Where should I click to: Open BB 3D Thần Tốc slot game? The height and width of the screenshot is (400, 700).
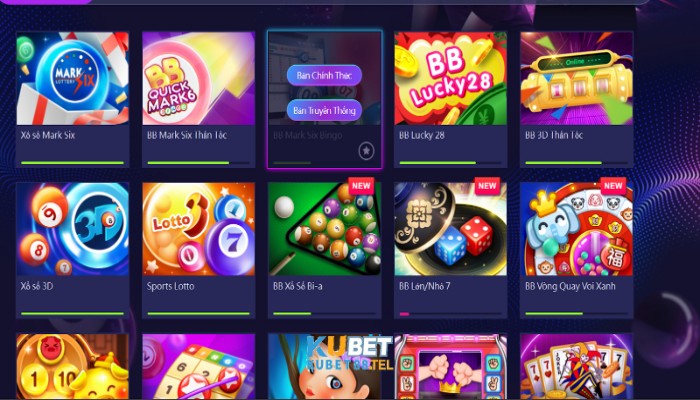576,100
